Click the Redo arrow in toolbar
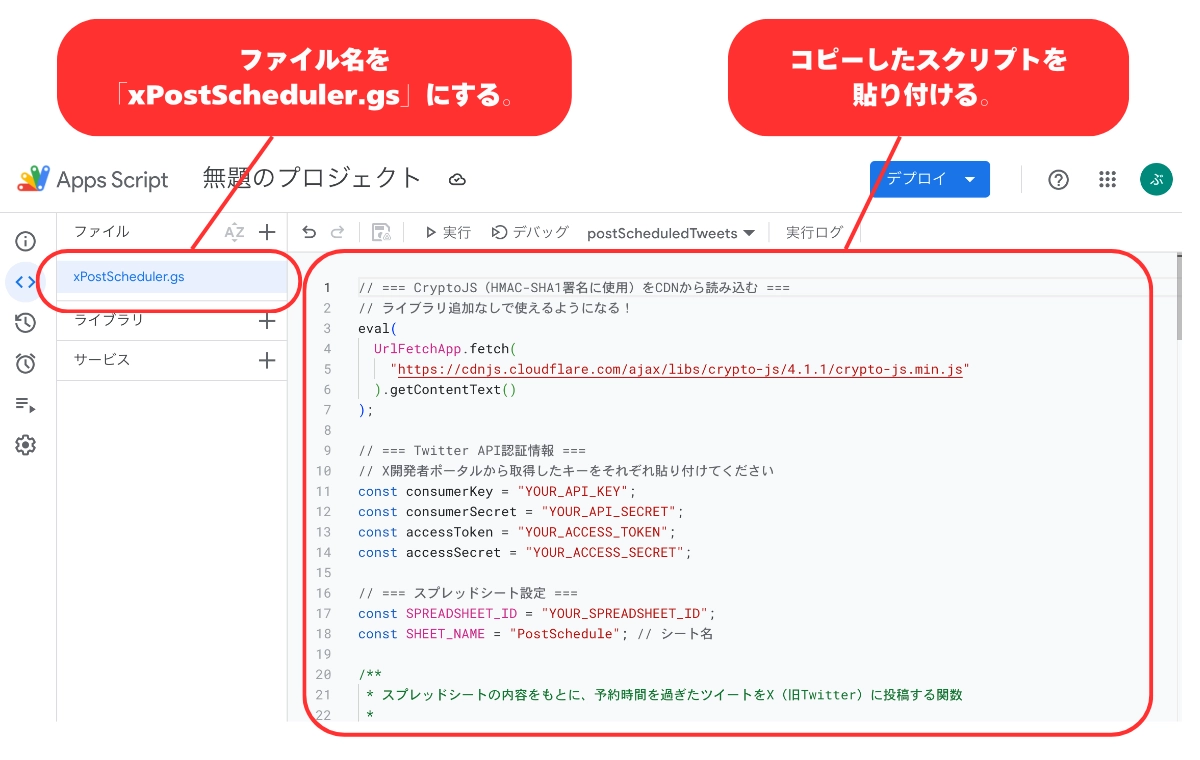The image size is (1200, 760). pos(338,232)
